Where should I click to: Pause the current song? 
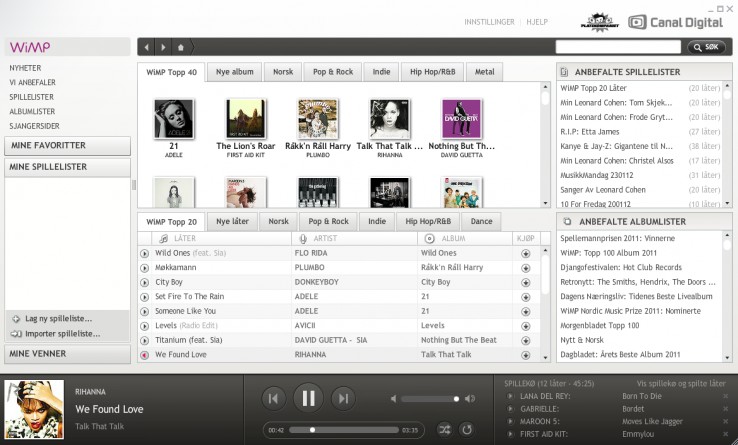tap(308, 398)
